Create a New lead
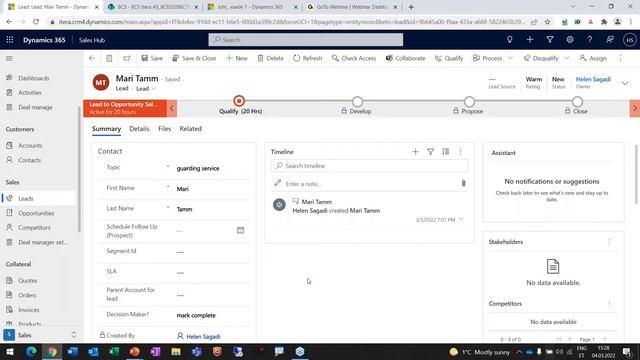Viewport: 640px width, 360px height. [237, 58]
